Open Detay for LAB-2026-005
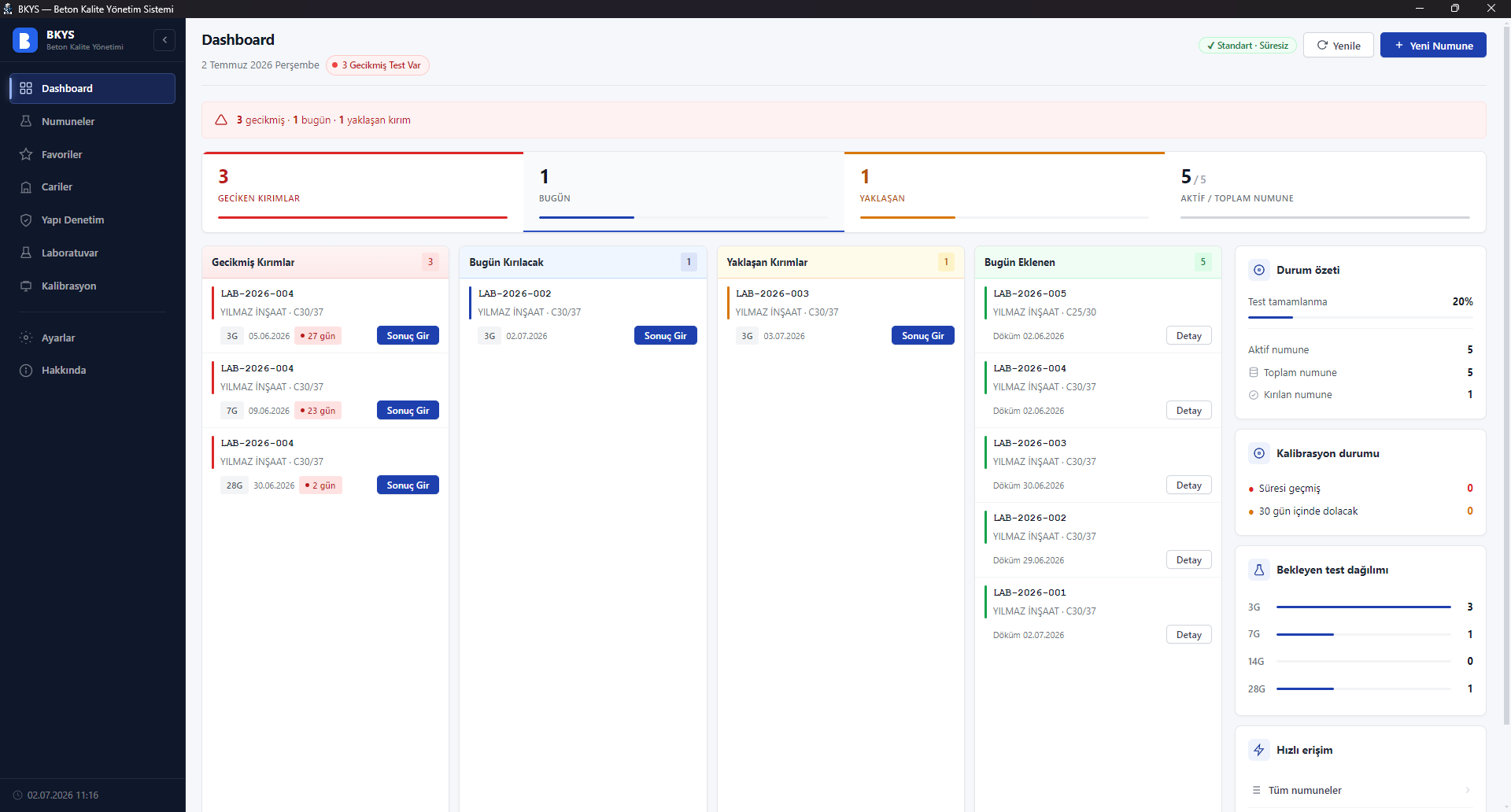Image resolution: width=1511 pixels, height=812 pixels. tap(1188, 336)
